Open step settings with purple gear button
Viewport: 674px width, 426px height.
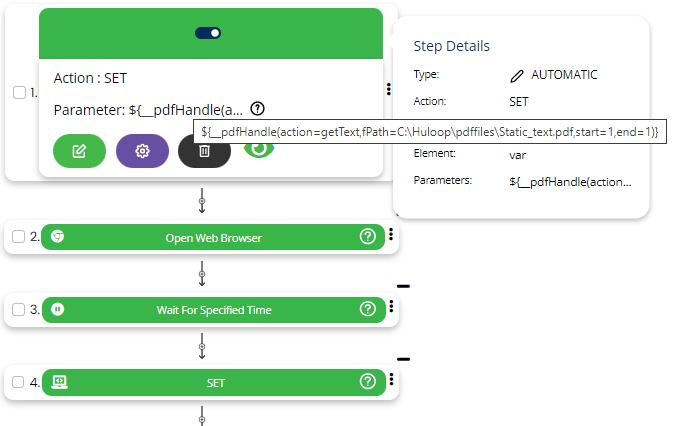click(142, 151)
